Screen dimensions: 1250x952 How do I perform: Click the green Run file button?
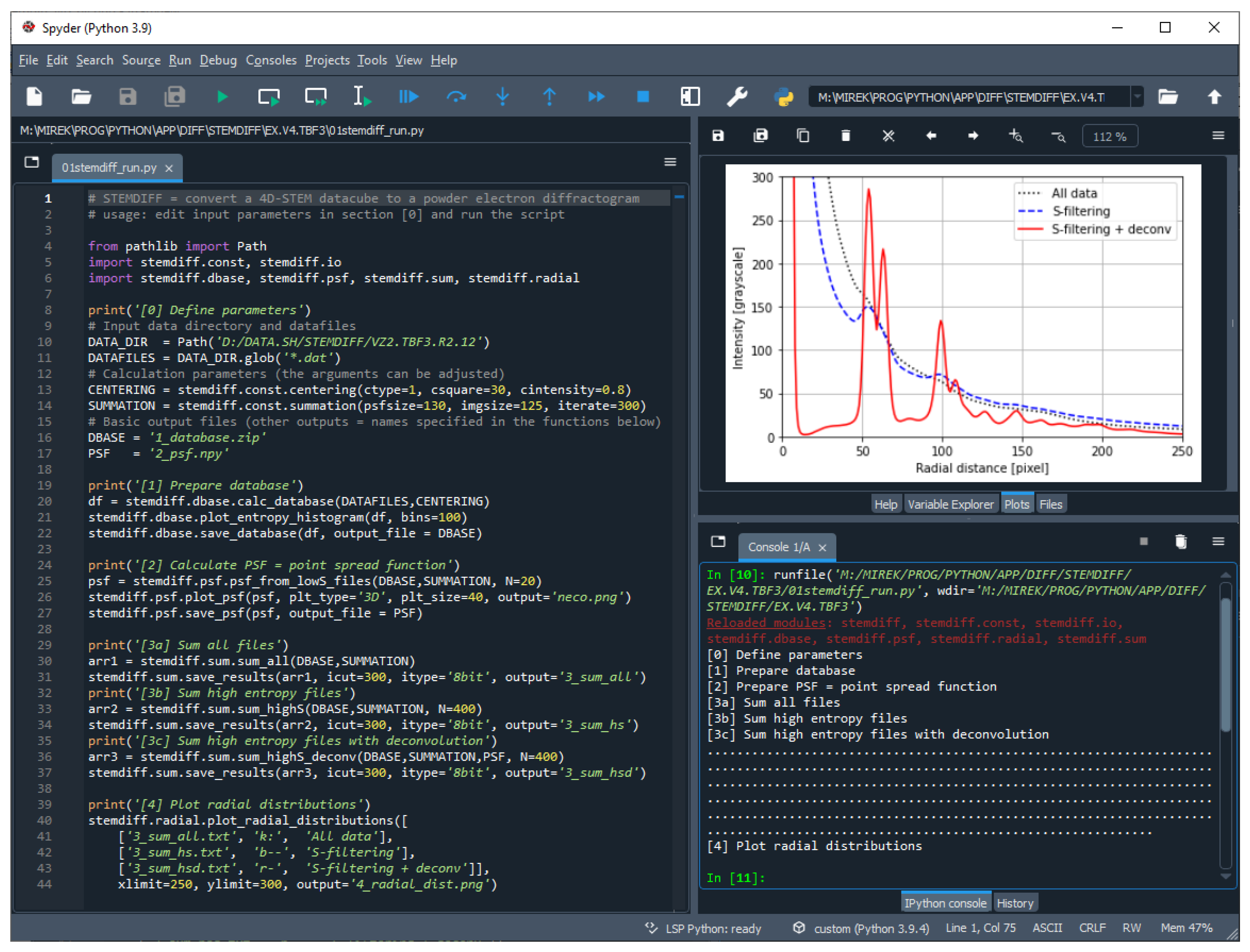222,97
